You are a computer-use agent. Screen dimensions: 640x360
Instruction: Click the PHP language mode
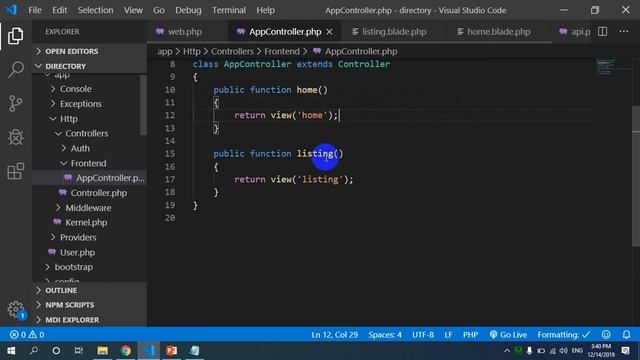click(470, 335)
